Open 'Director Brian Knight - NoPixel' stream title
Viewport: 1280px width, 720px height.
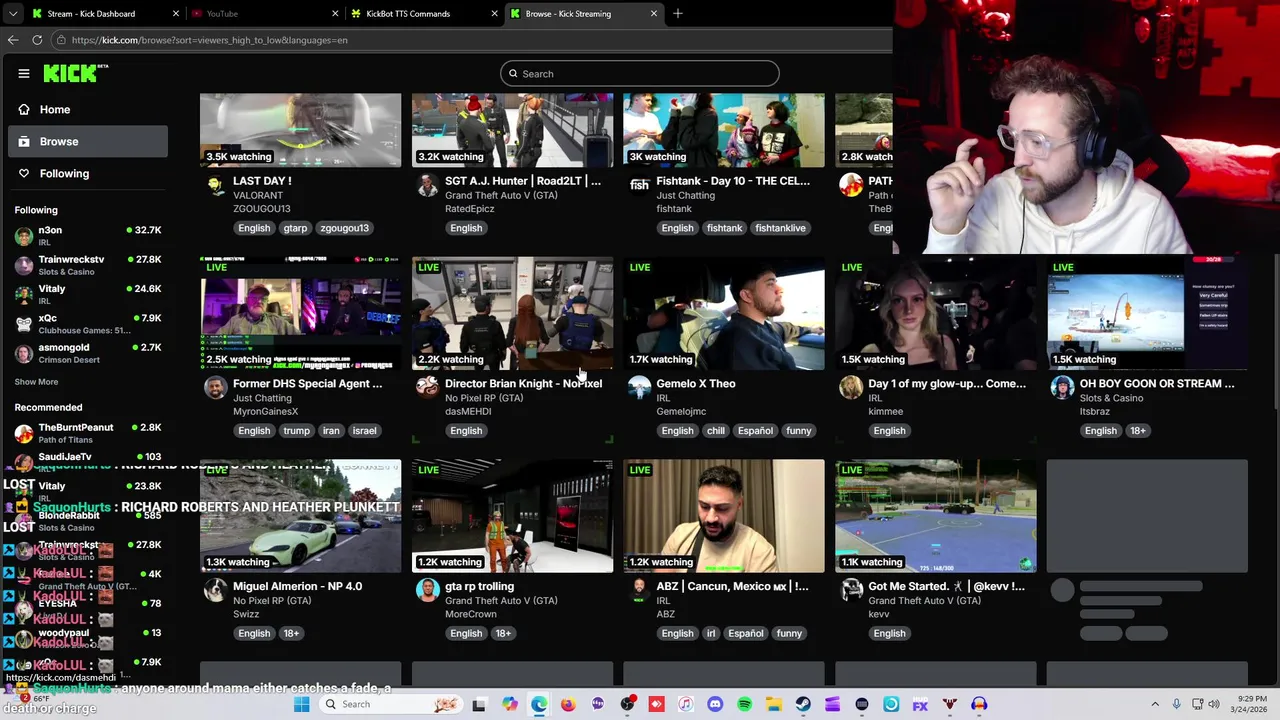point(523,384)
